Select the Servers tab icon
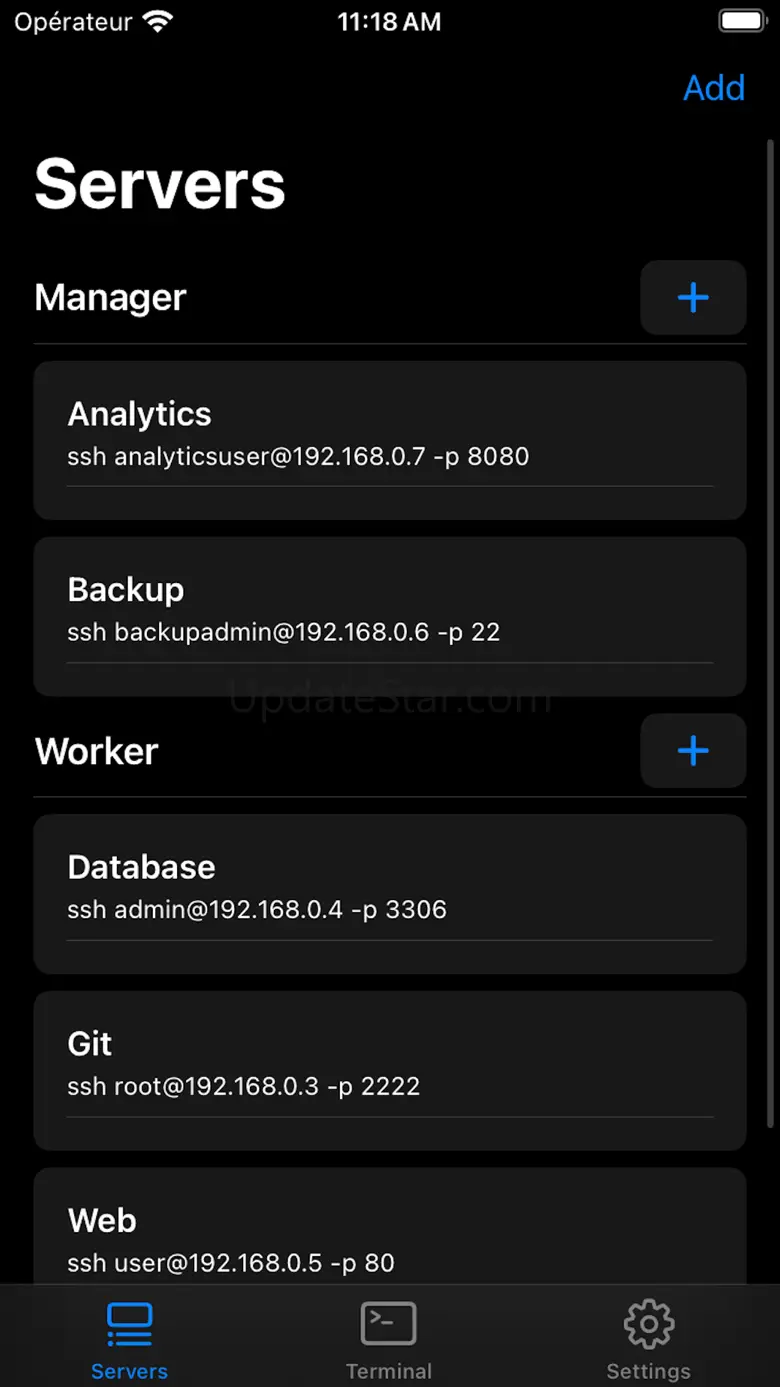Image resolution: width=780 pixels, height=1387 pixels. [x=129, y=1325]
